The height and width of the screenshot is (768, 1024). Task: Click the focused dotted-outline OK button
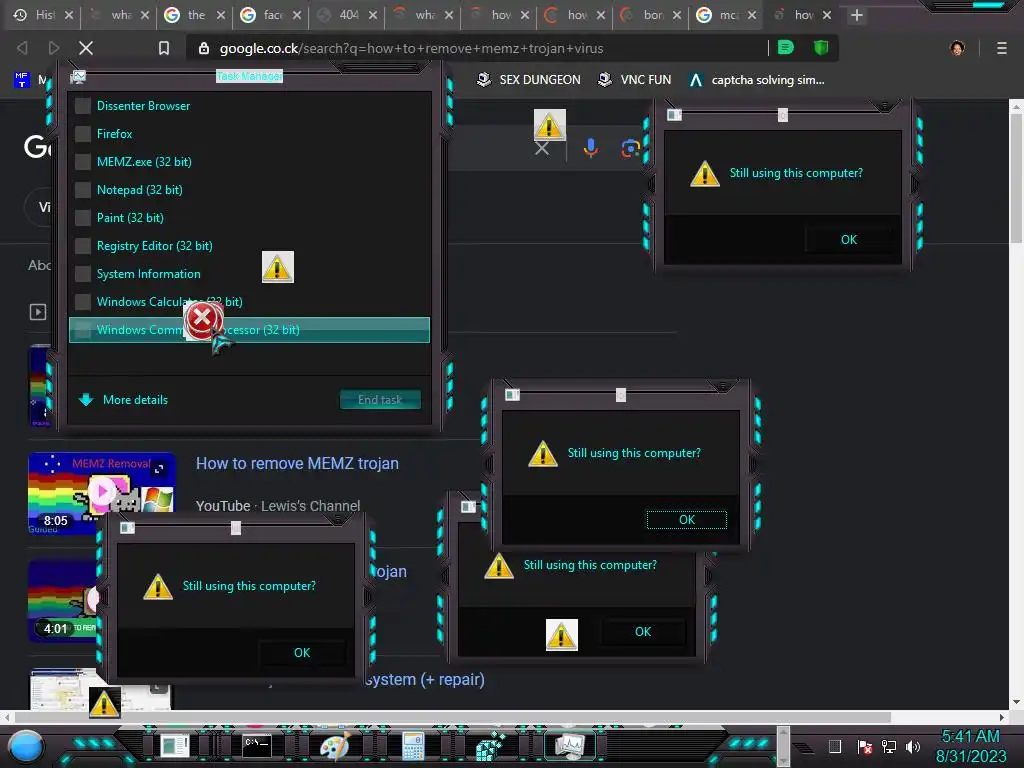[686, 520]
